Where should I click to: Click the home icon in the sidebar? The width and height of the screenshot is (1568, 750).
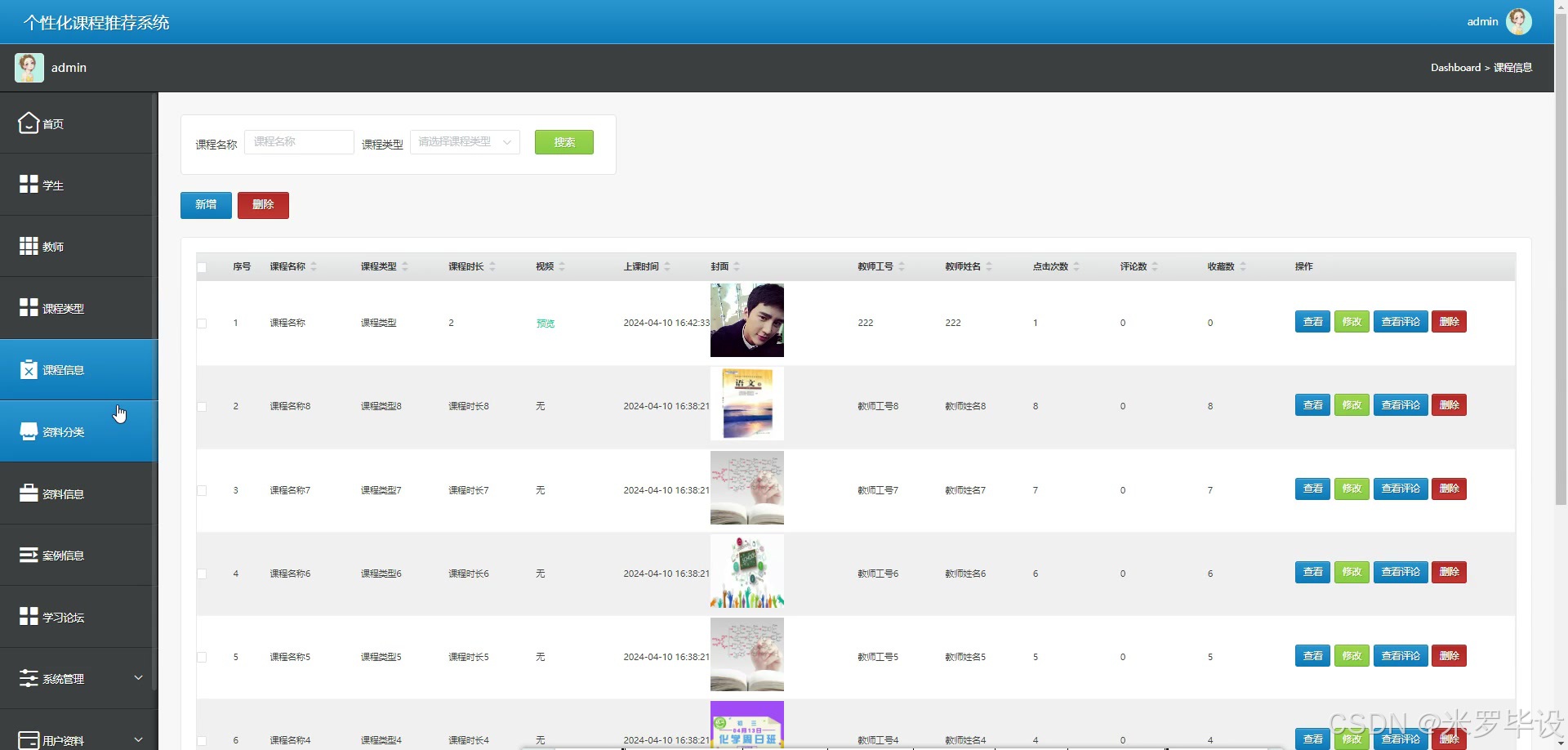click(29, 123)
